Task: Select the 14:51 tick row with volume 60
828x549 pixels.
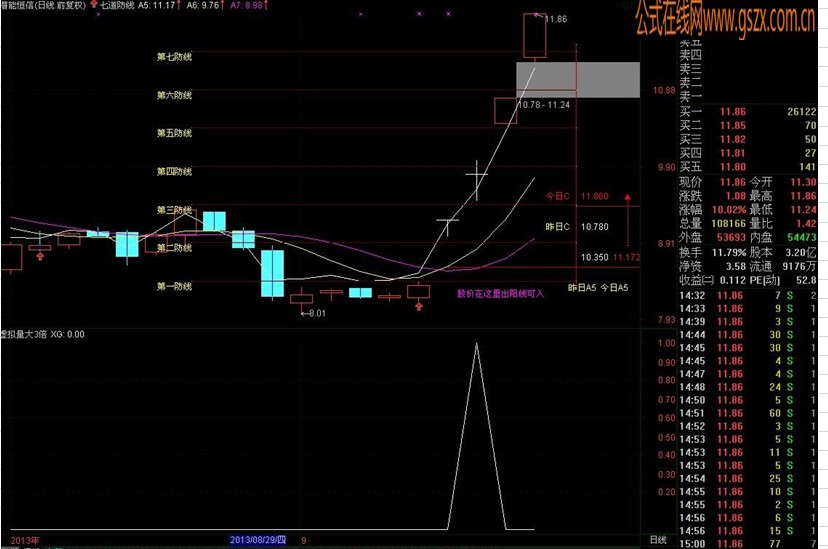Action: tap(747, 413)
